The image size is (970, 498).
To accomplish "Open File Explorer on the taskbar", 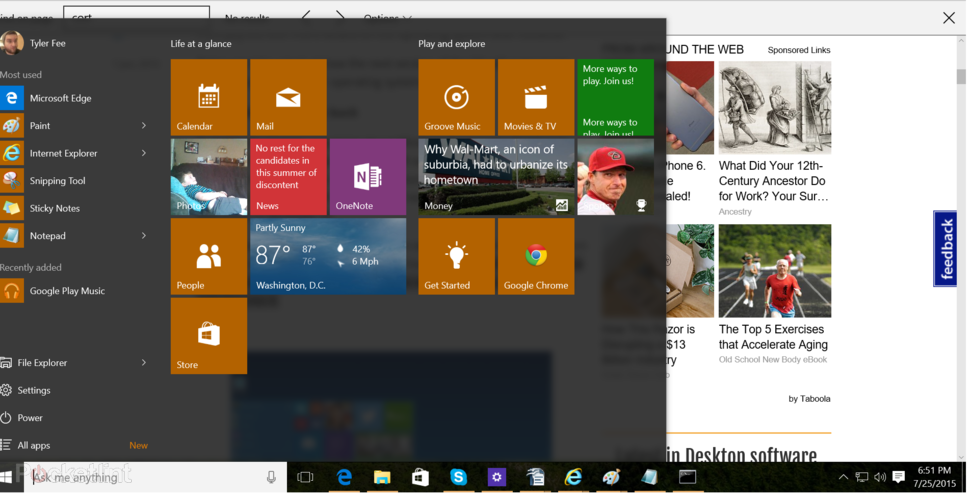I will [x=382, y=477].
